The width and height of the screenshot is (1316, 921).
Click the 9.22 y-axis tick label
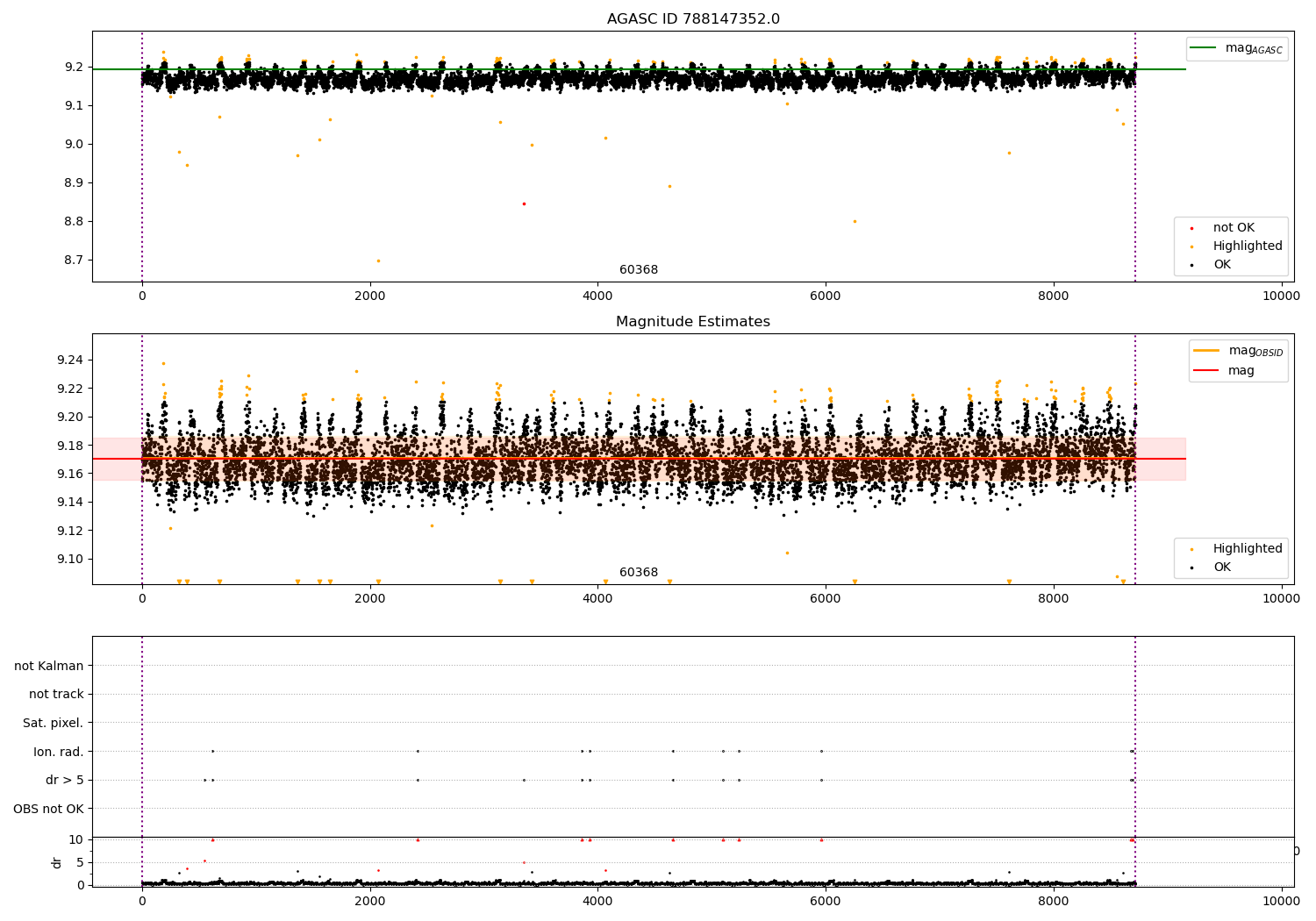coord(71,389)
